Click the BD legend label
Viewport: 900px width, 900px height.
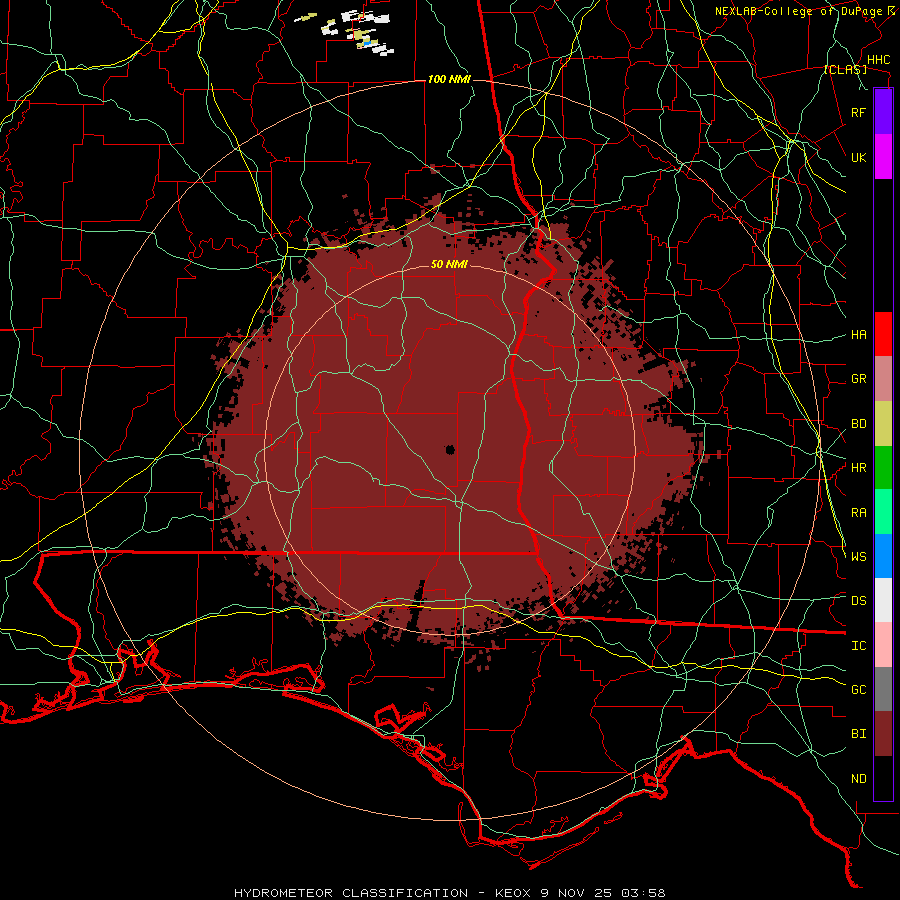[x=858, y=424]
